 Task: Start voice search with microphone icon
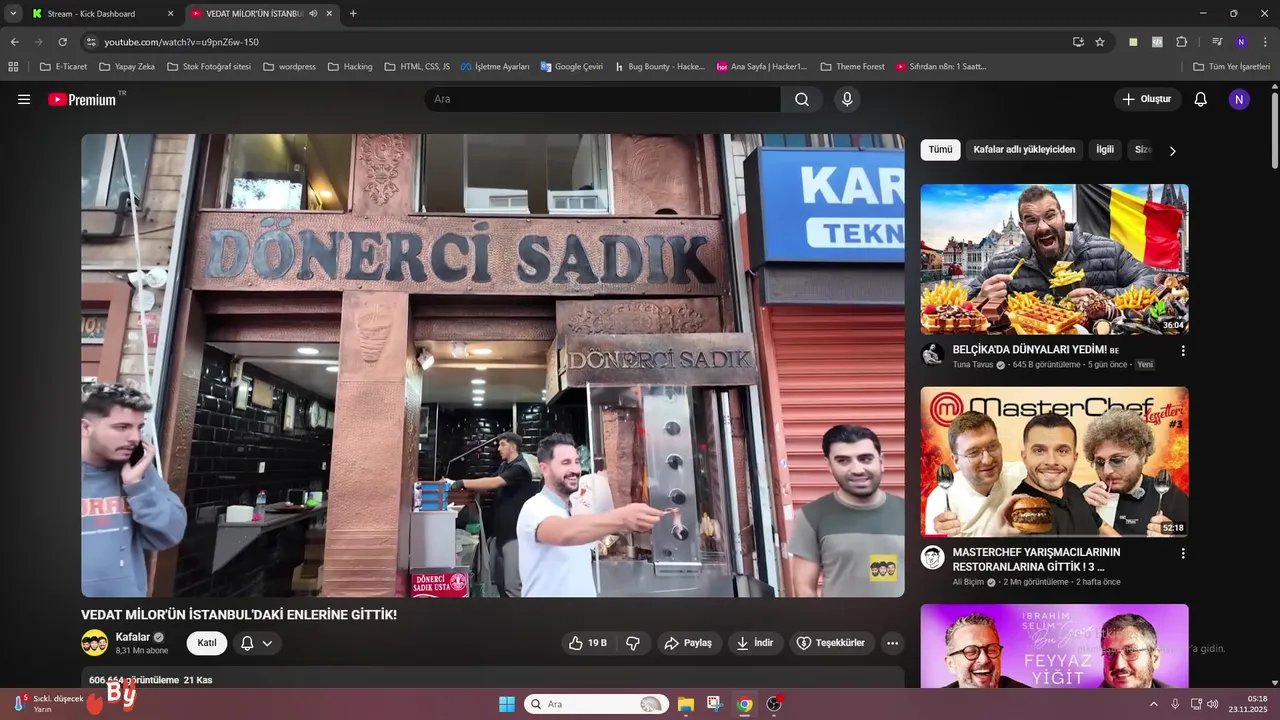[847, 99]
